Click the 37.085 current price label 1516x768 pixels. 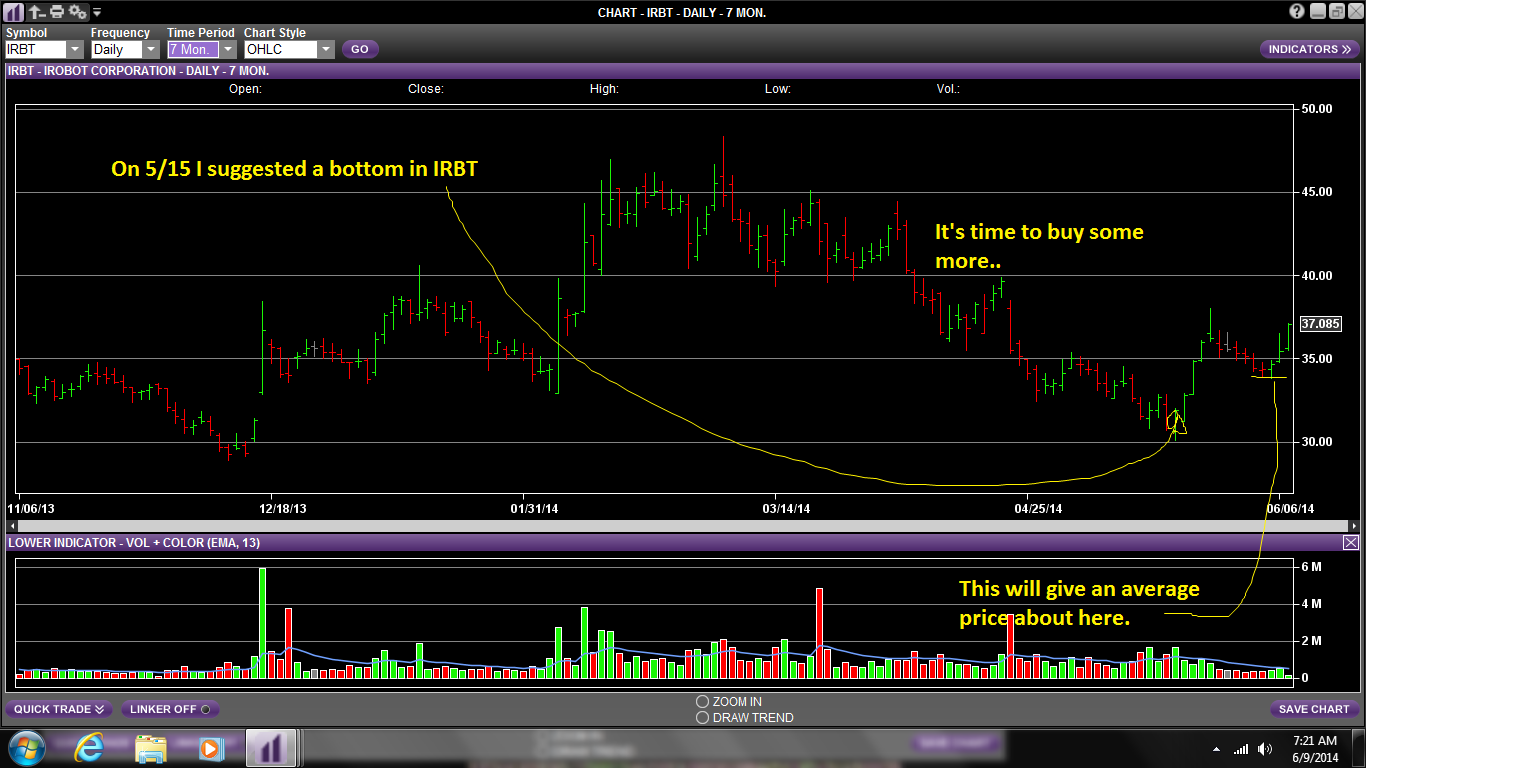[x=1320, y=324]
